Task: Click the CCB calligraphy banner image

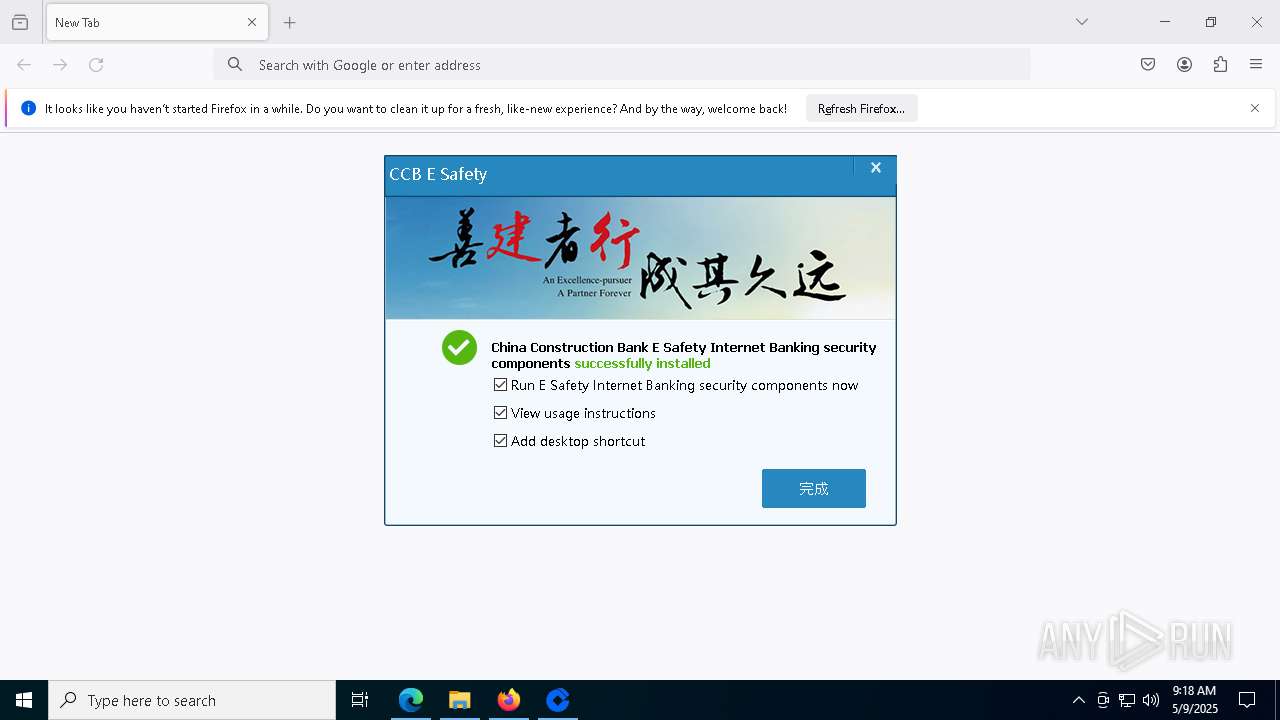Action: [x=640, y=258]
